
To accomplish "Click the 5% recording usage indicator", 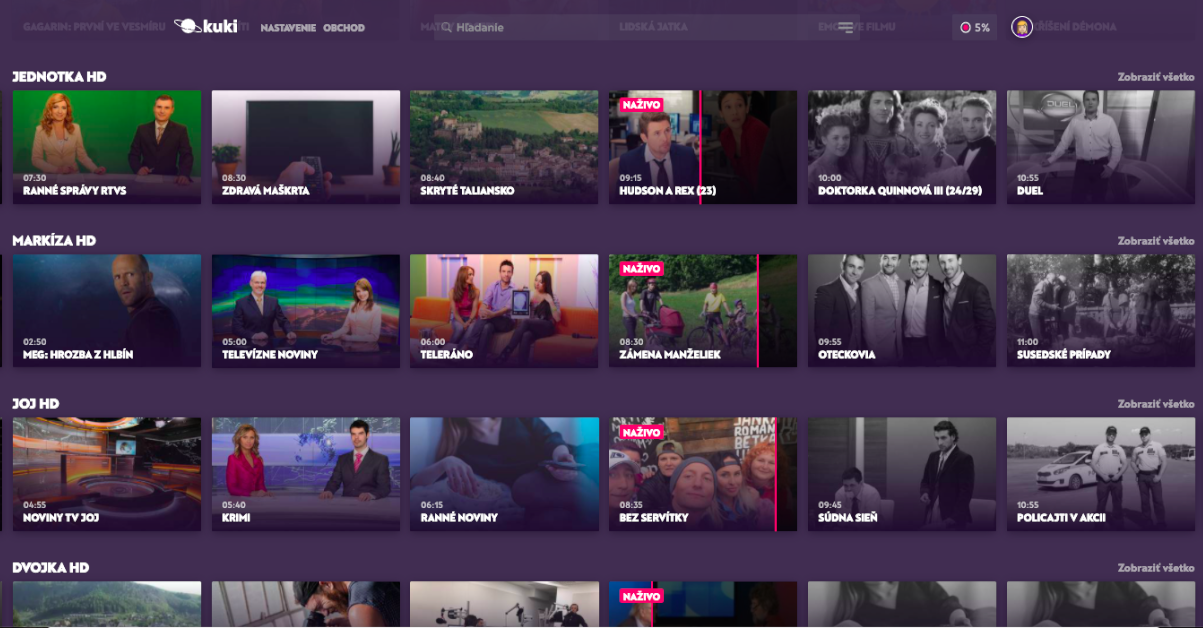I will click(x=974, y=28).
